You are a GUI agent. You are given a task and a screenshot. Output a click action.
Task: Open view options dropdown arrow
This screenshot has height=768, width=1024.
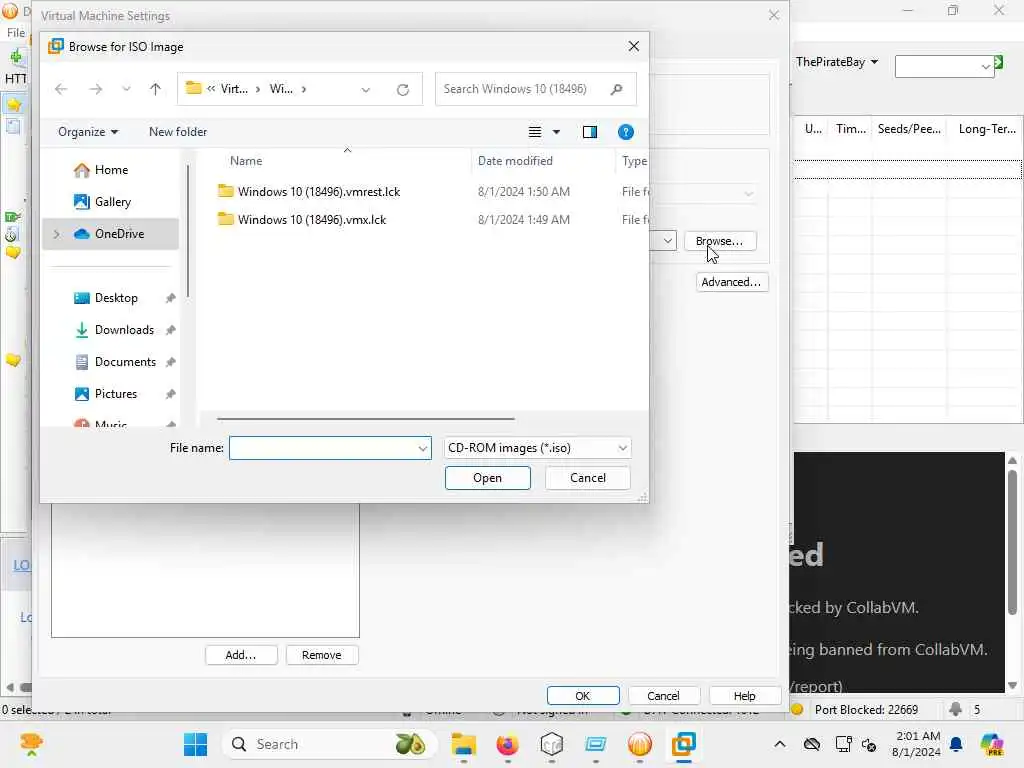556,132
